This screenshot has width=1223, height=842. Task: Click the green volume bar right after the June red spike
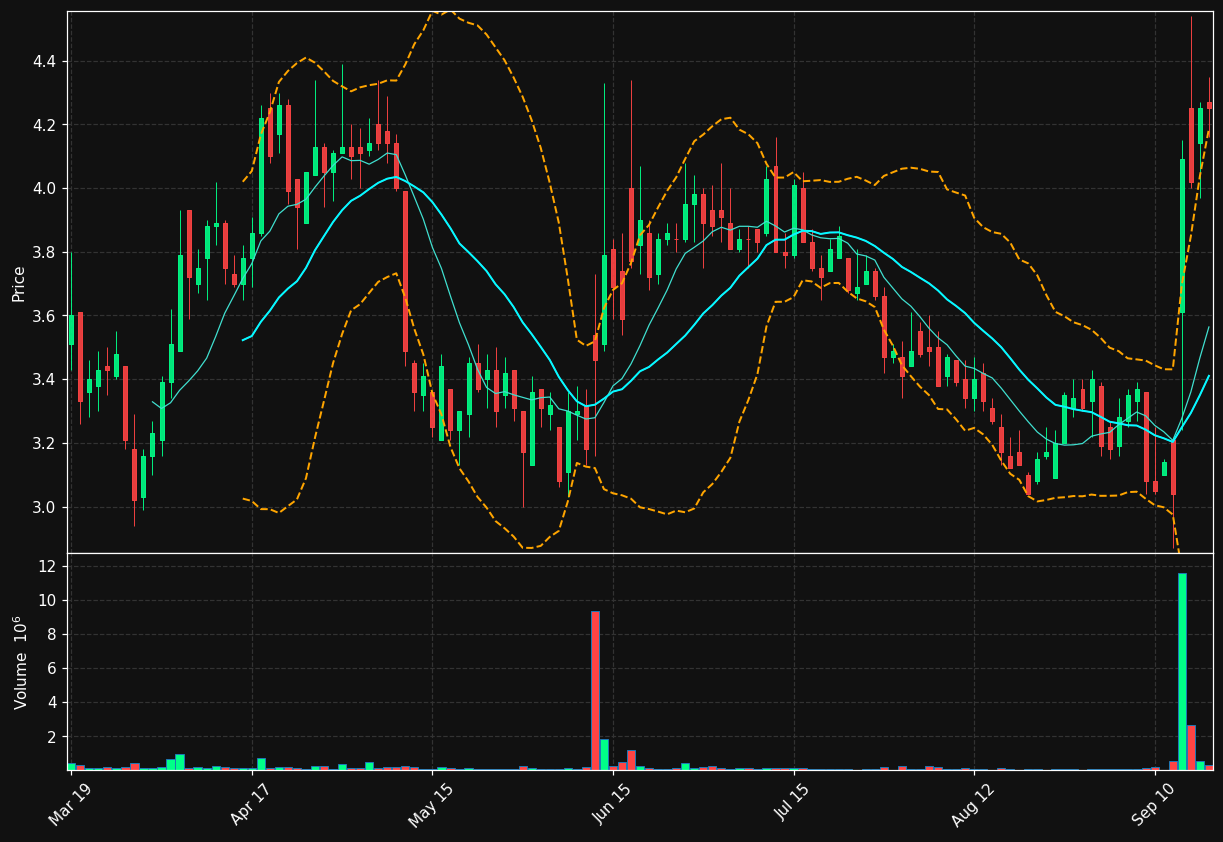click(604, 754)
